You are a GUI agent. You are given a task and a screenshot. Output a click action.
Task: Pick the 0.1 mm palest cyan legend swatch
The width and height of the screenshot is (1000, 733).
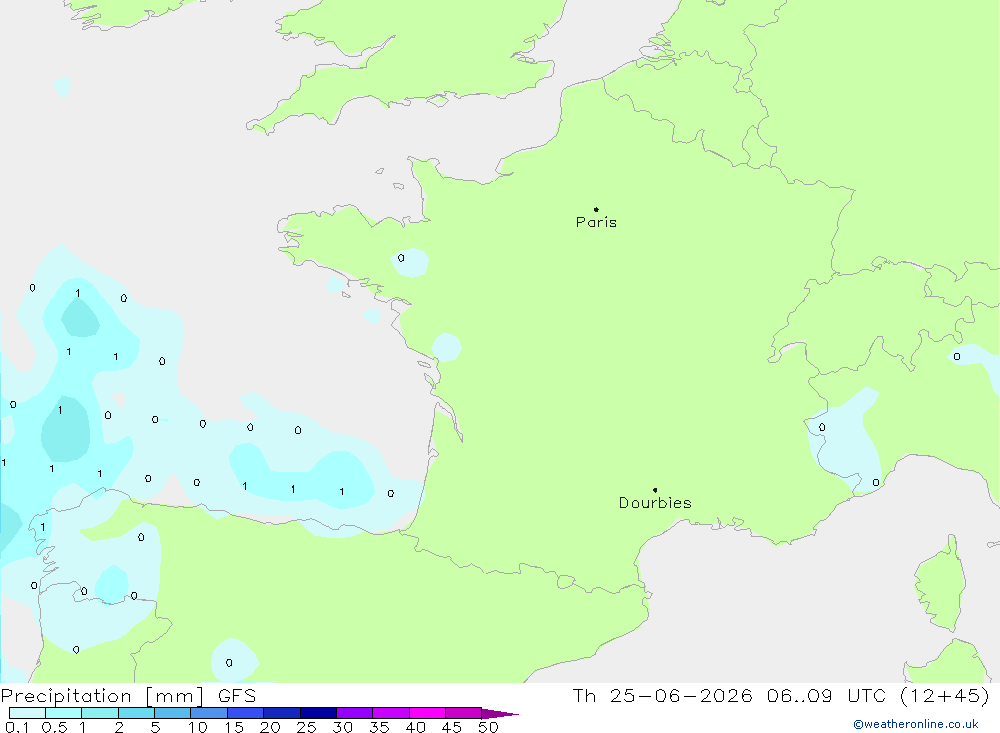tap(27, 713)
